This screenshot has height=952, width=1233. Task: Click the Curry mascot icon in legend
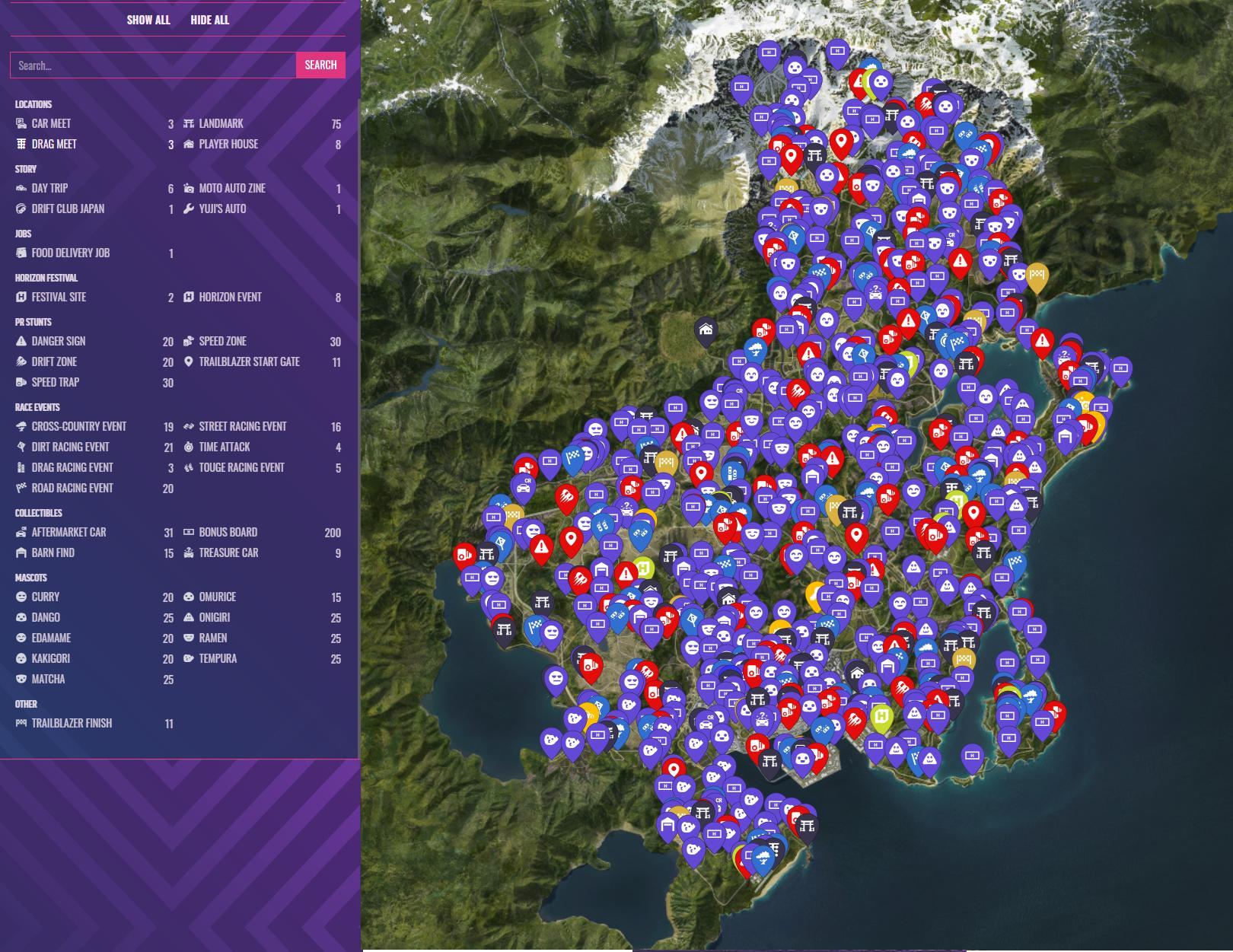click(x=21, y=597)
